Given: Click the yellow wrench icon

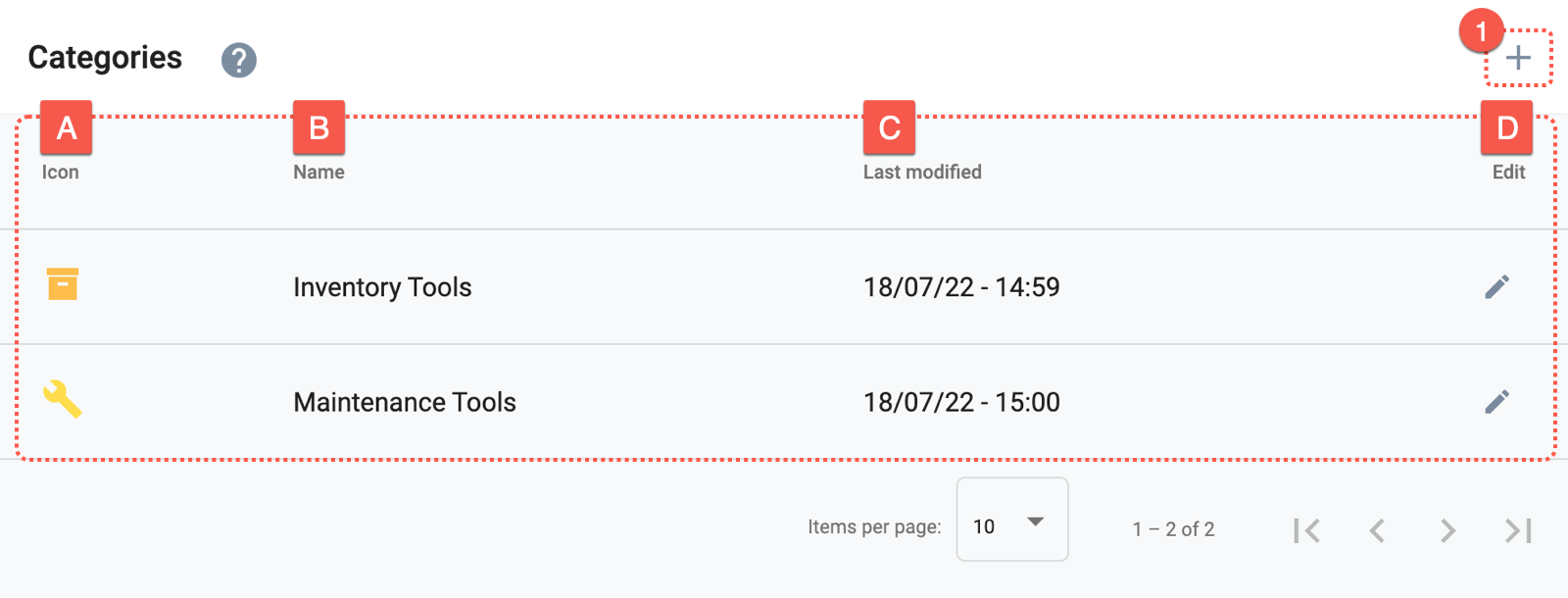Looking at the screenshot, I should pos(63,399).
